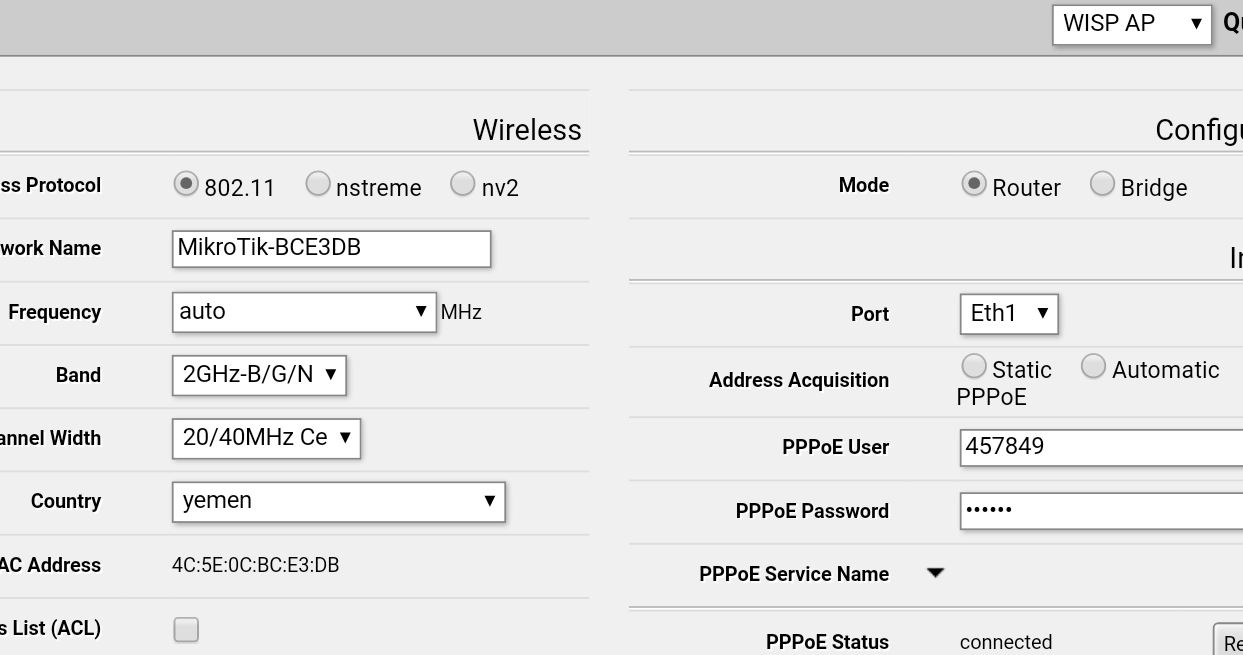
Task: Click the button beside PPPoE connected status
Action: coord(1230,642)
